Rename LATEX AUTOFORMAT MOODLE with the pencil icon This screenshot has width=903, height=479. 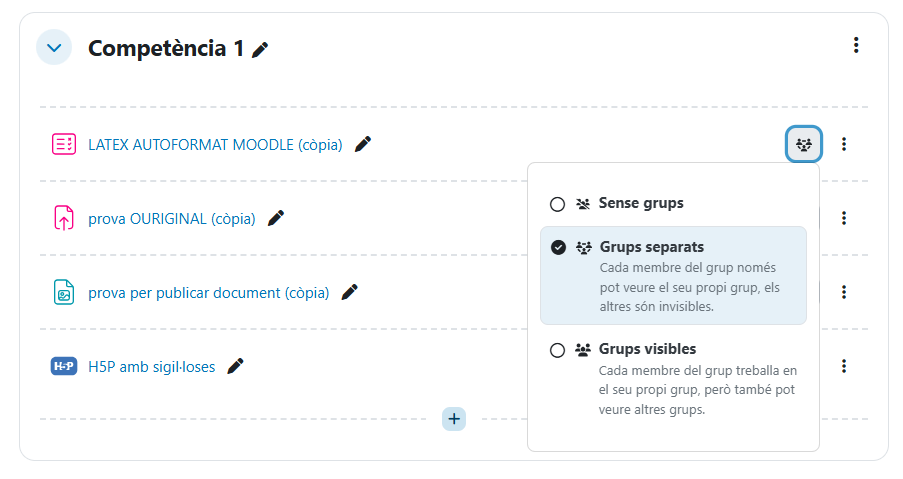(x=363, y=144)
